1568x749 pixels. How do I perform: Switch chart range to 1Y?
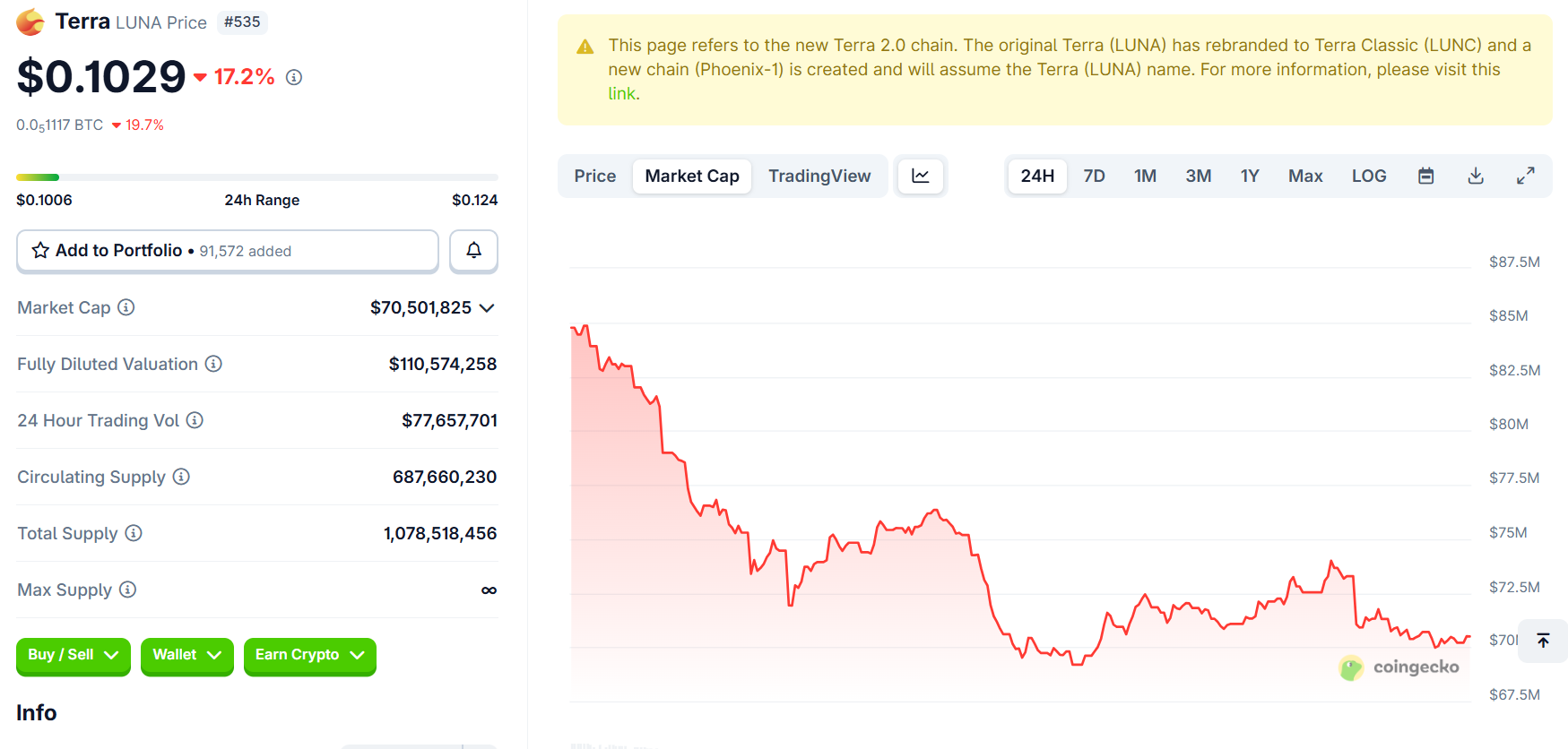pyautogui.click(x=1250, y=176)
